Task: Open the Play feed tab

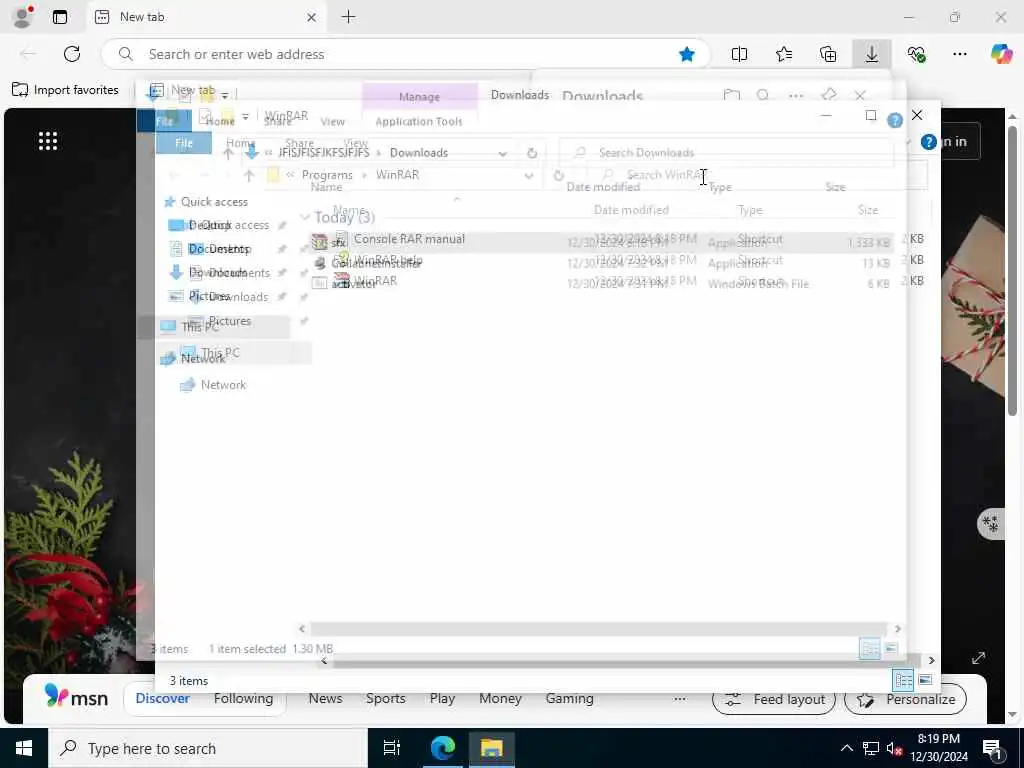Action: pyautogui.click(x=442, y=698)
